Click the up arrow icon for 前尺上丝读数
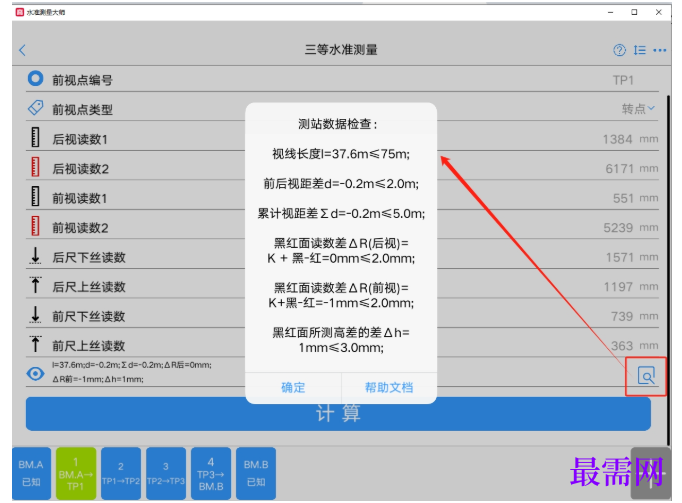Image resolution: width=682 pixels, height=503 pixels. [36, 344]
